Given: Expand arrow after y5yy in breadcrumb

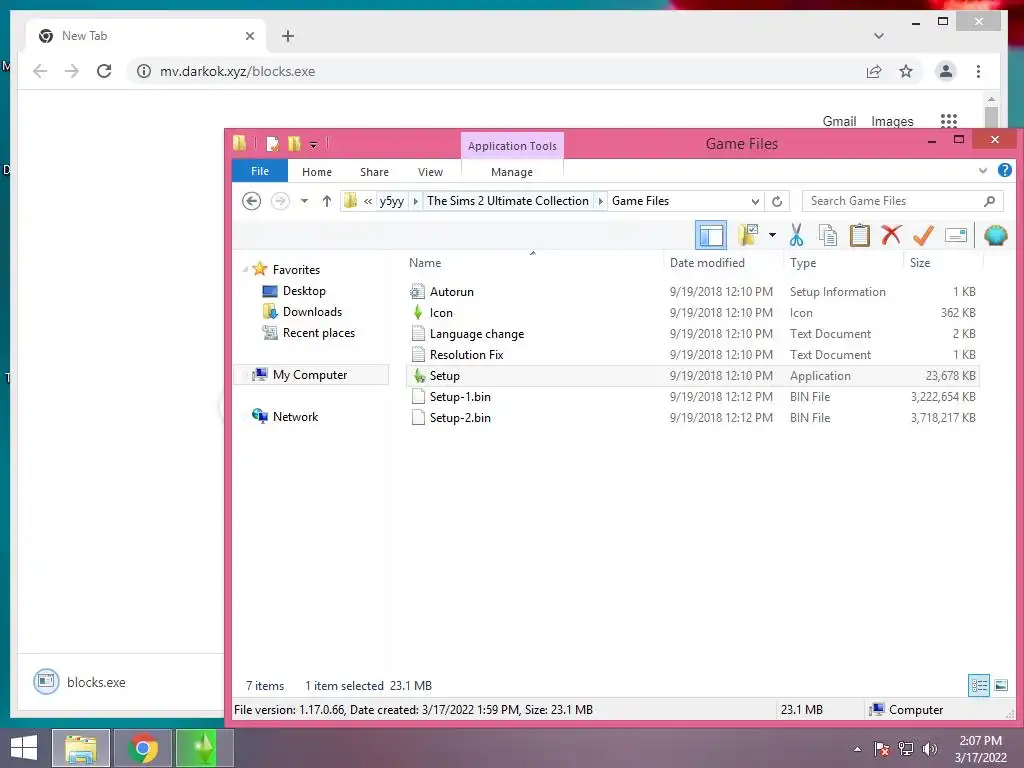Looking at the screenshot, I should click(x=415, y=201).
